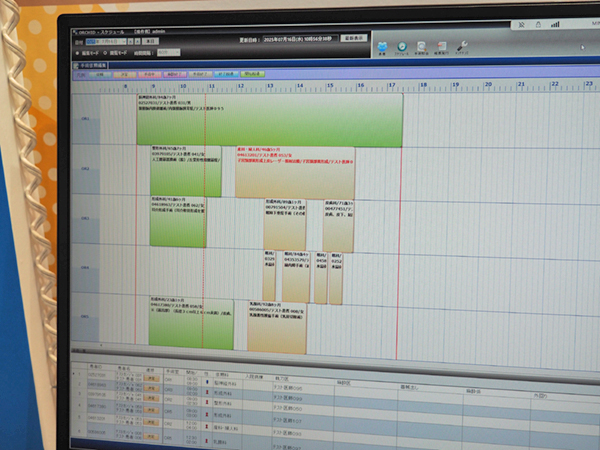
Task: Click the 21 hour mark on timeline
Action: click(x=521, y=84)
